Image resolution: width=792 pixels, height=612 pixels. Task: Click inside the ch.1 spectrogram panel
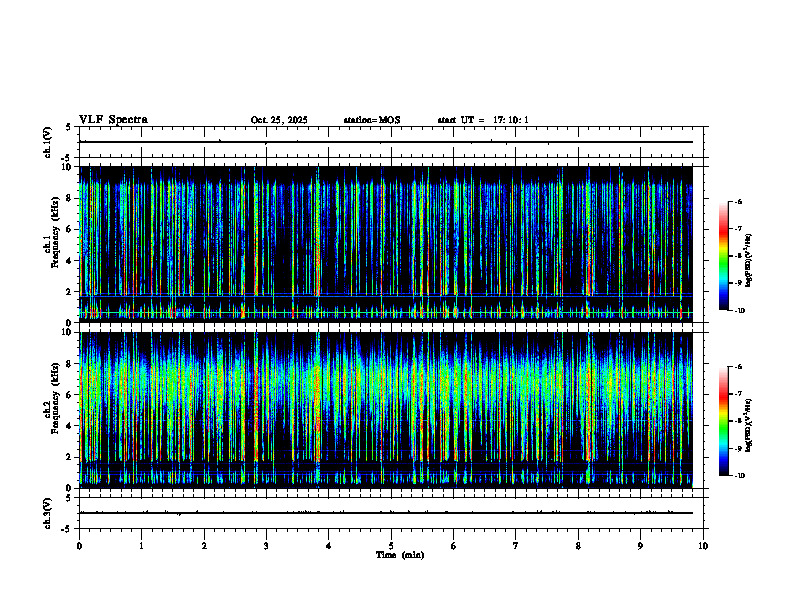tap(386, 244)
